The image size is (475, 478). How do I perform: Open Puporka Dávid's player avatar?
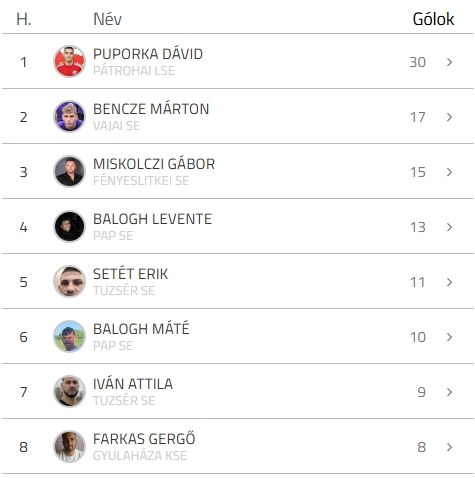pyautogui.click(x=69, y=62)
